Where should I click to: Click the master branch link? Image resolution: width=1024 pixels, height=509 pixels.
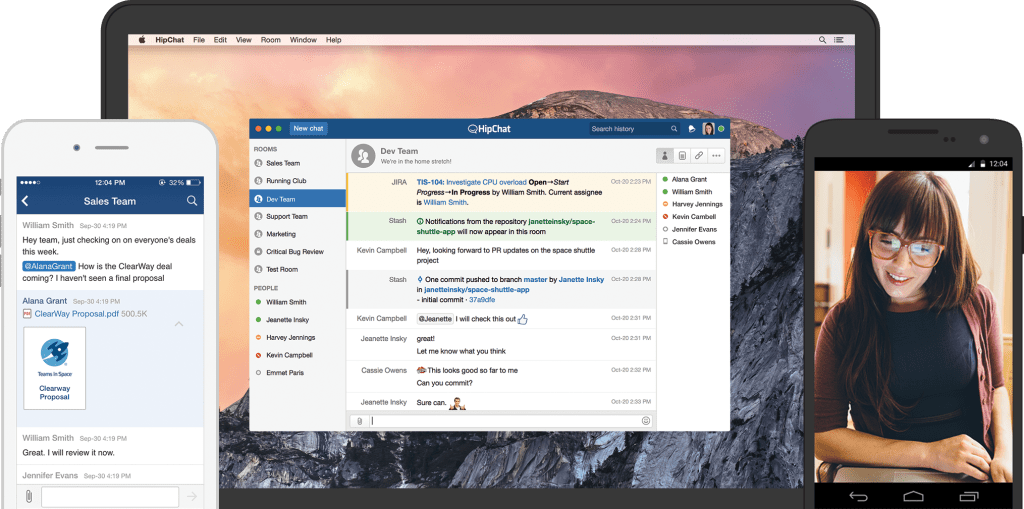tap(535, 280)
